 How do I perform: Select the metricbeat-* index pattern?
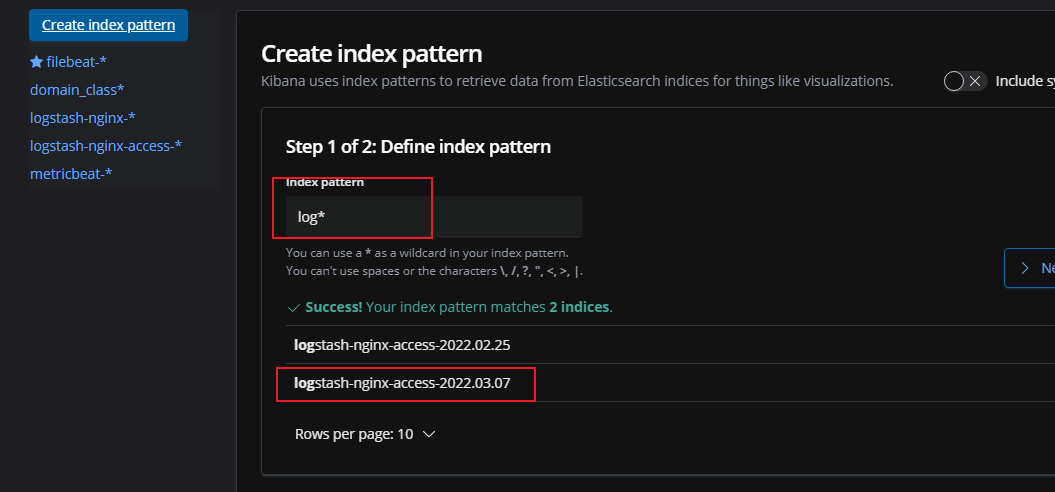point(71,174)
